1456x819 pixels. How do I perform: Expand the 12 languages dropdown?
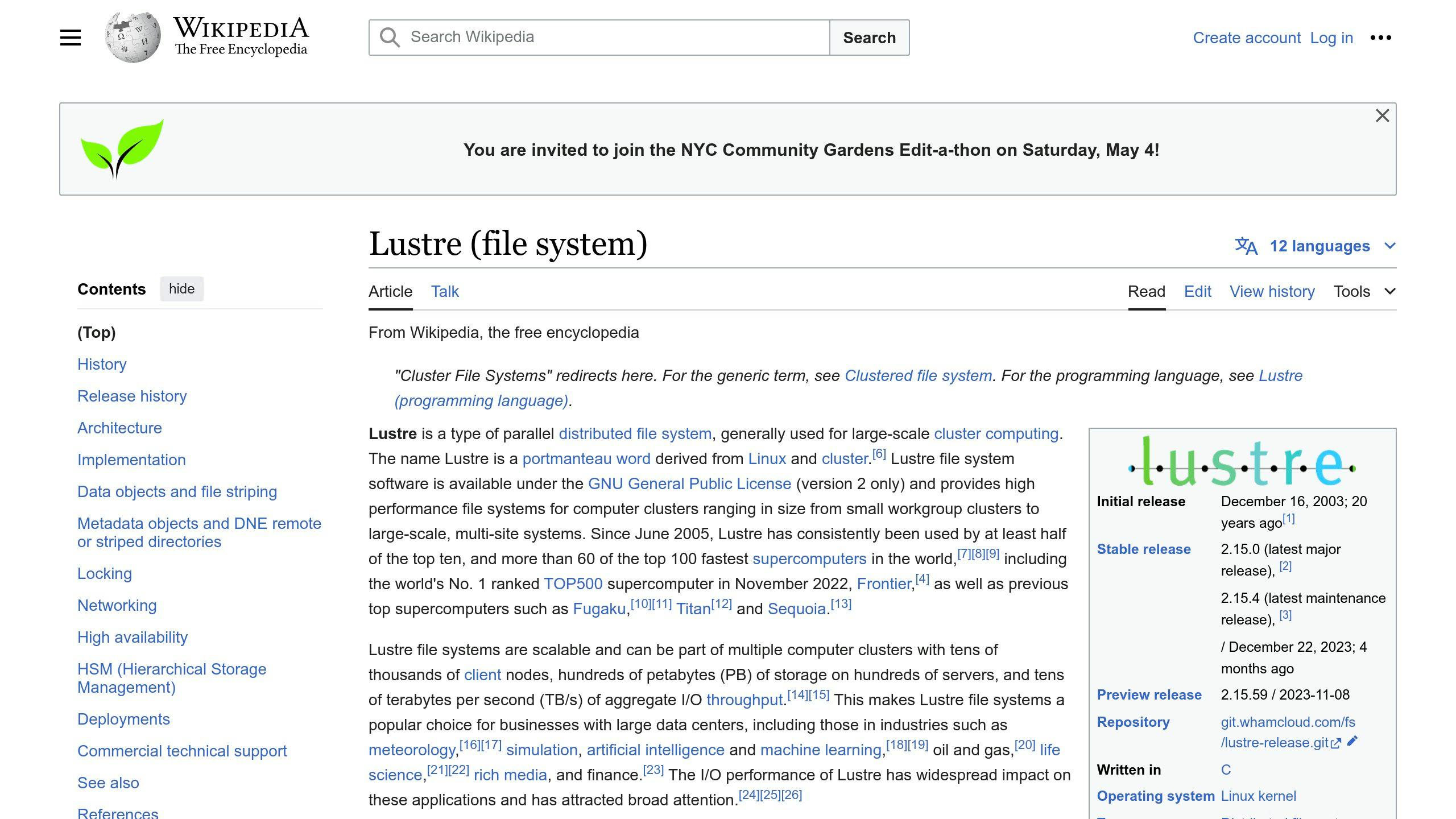click(x=1315, y=246)
